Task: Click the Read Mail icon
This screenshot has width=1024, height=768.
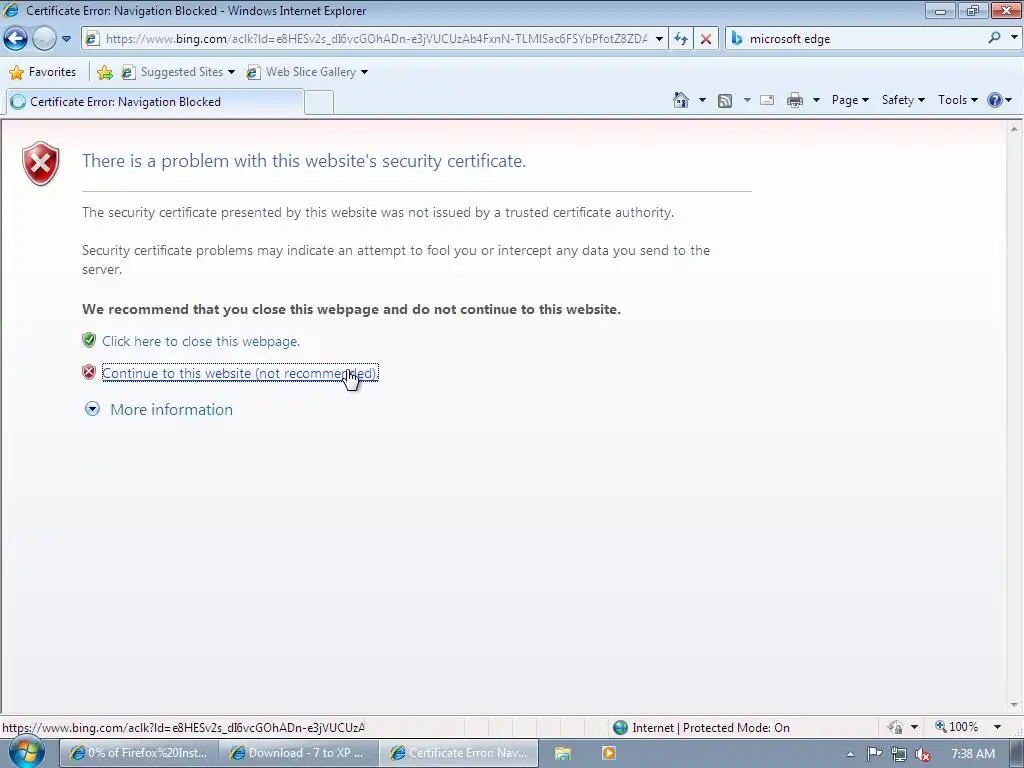Action: point(767,100)
